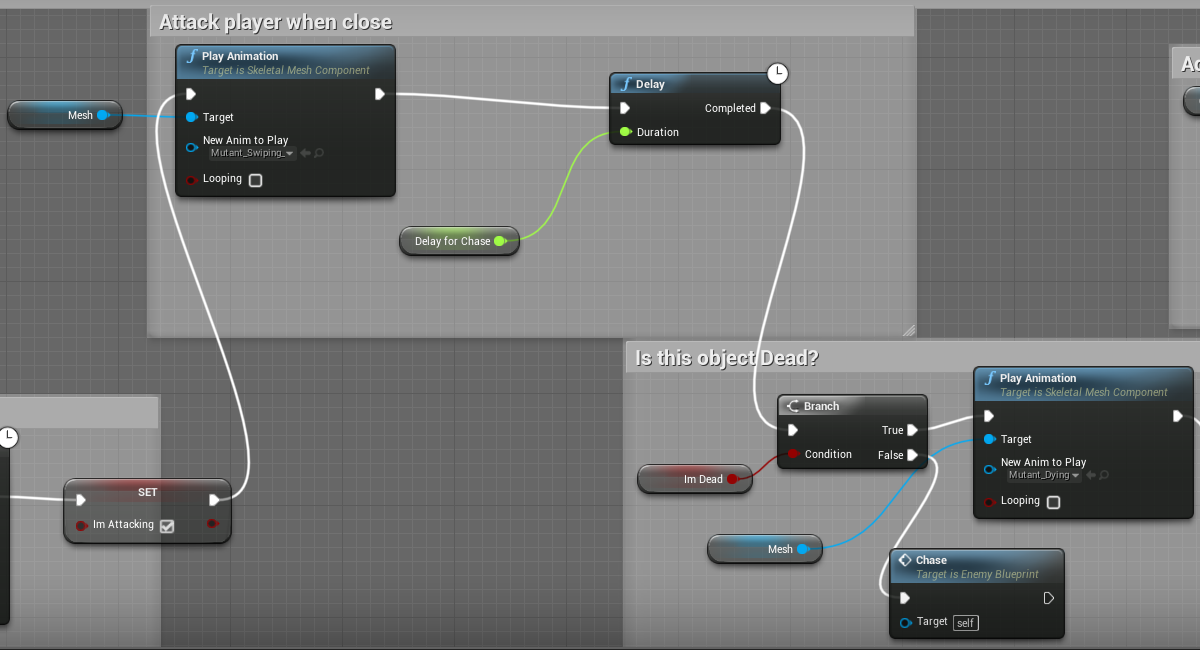
Task: Click the Completed exec pin on Delay
Action: click(x=765, y=108)
